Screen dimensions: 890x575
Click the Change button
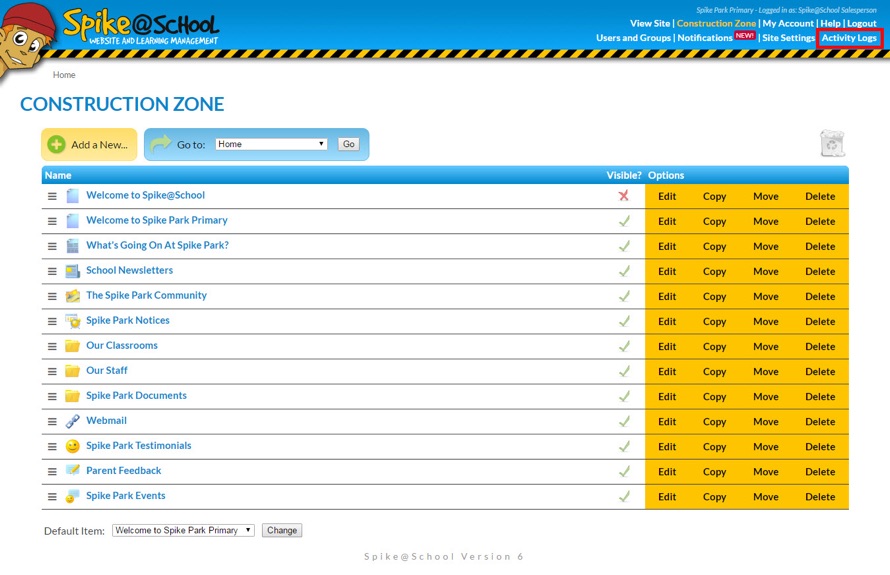tap(282, 530)
